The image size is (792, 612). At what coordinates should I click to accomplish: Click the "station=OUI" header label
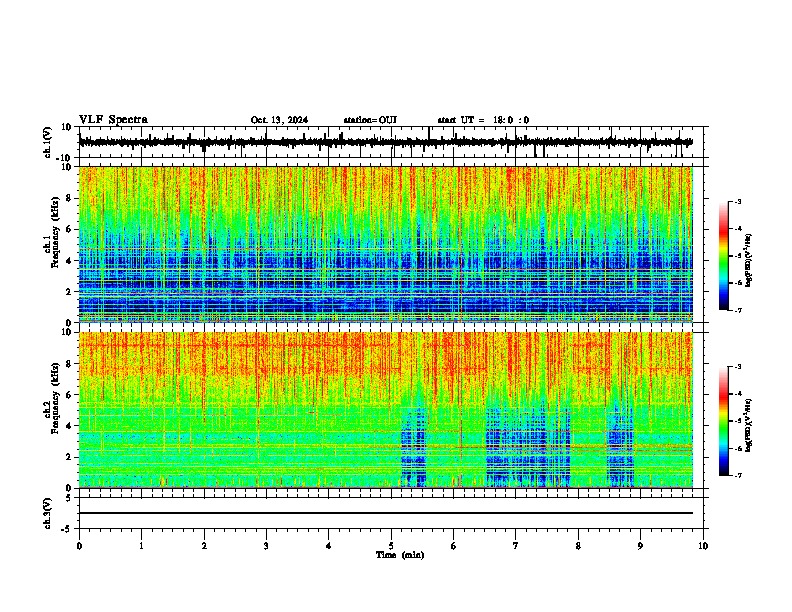(x=370, y=120)
